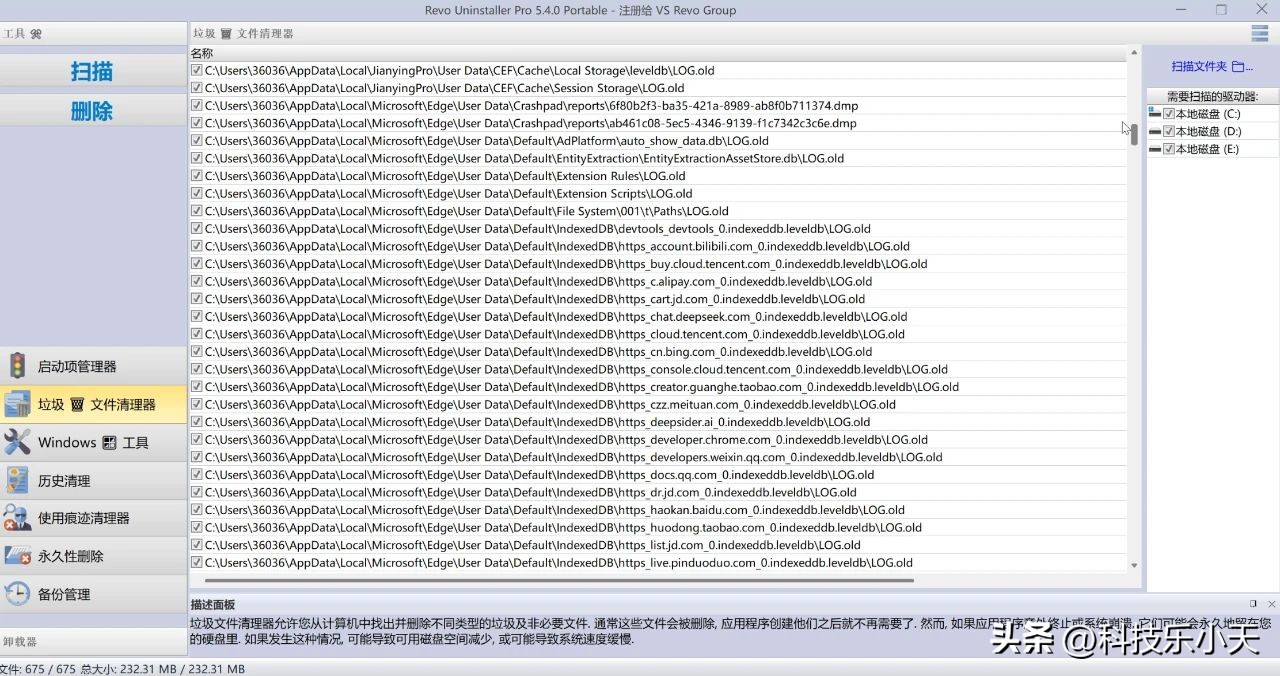
Task: Uncheck the first jianyingPro LOG.old file
Action: click(x=196, y=70)
